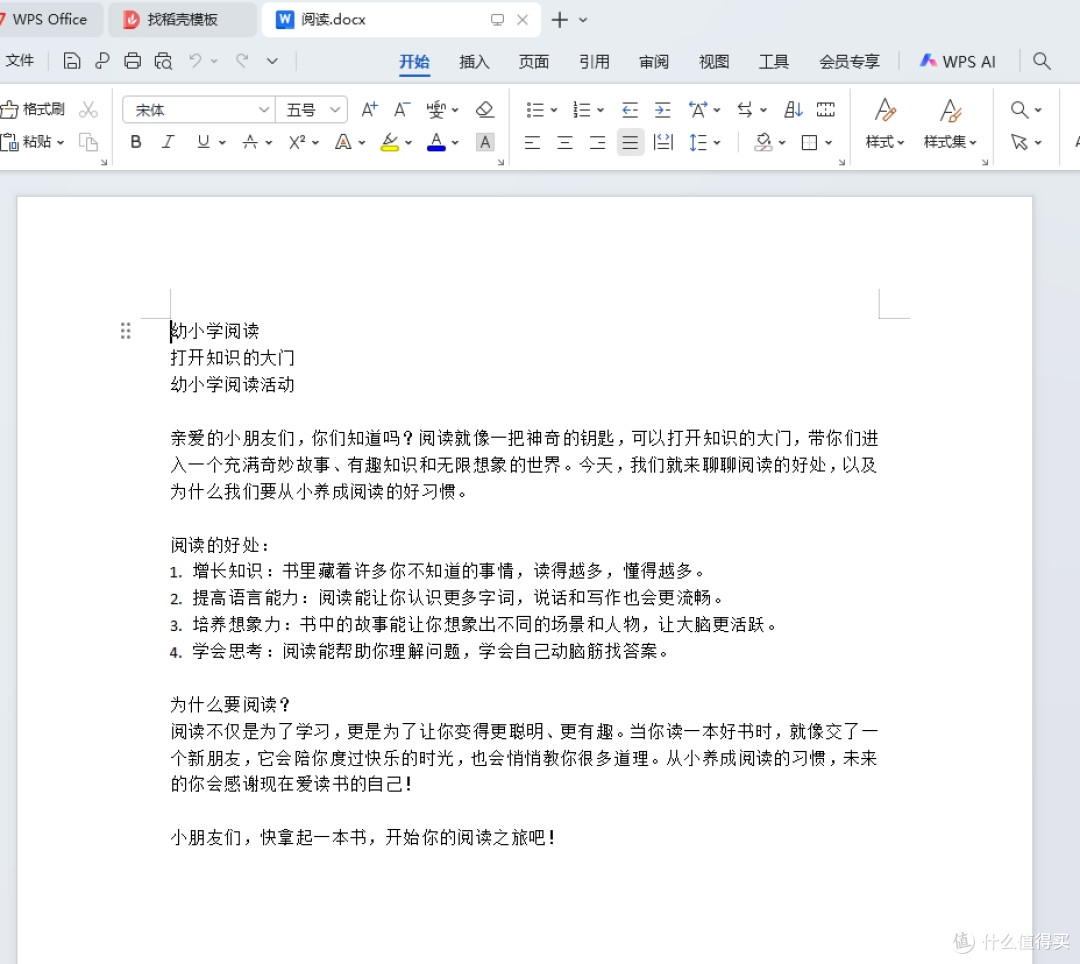1080x964 pixels.
Task: Click the Sort icon
Action: pos(793,109)
